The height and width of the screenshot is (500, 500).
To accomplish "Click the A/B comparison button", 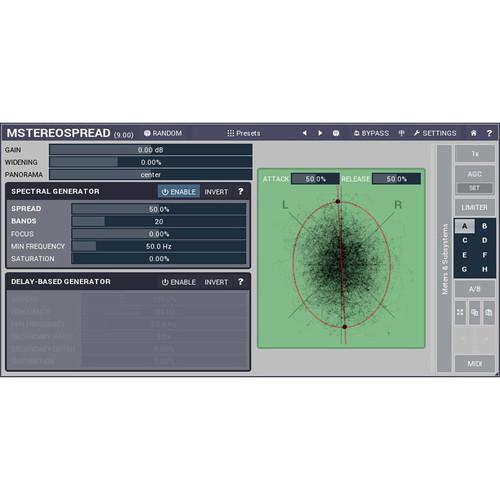I will coord(475,289).
